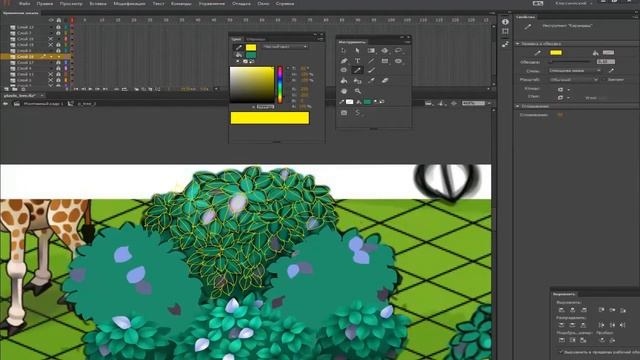This screenshot has height=360, width=640.
Task: Select the Oval tool
Action: (398, 61)
